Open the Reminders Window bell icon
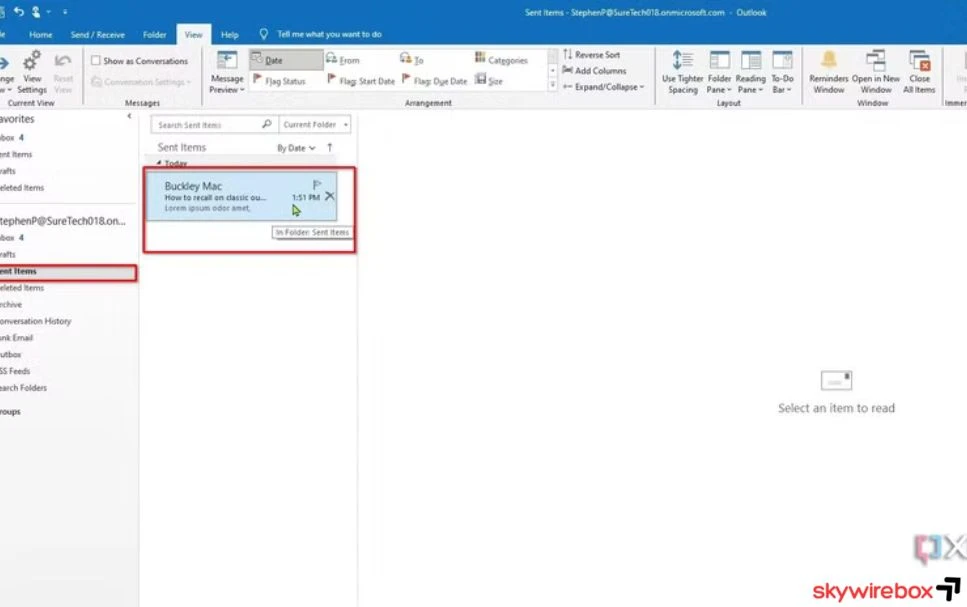Screen dimensions: 967x607 (x=828, y=62)
